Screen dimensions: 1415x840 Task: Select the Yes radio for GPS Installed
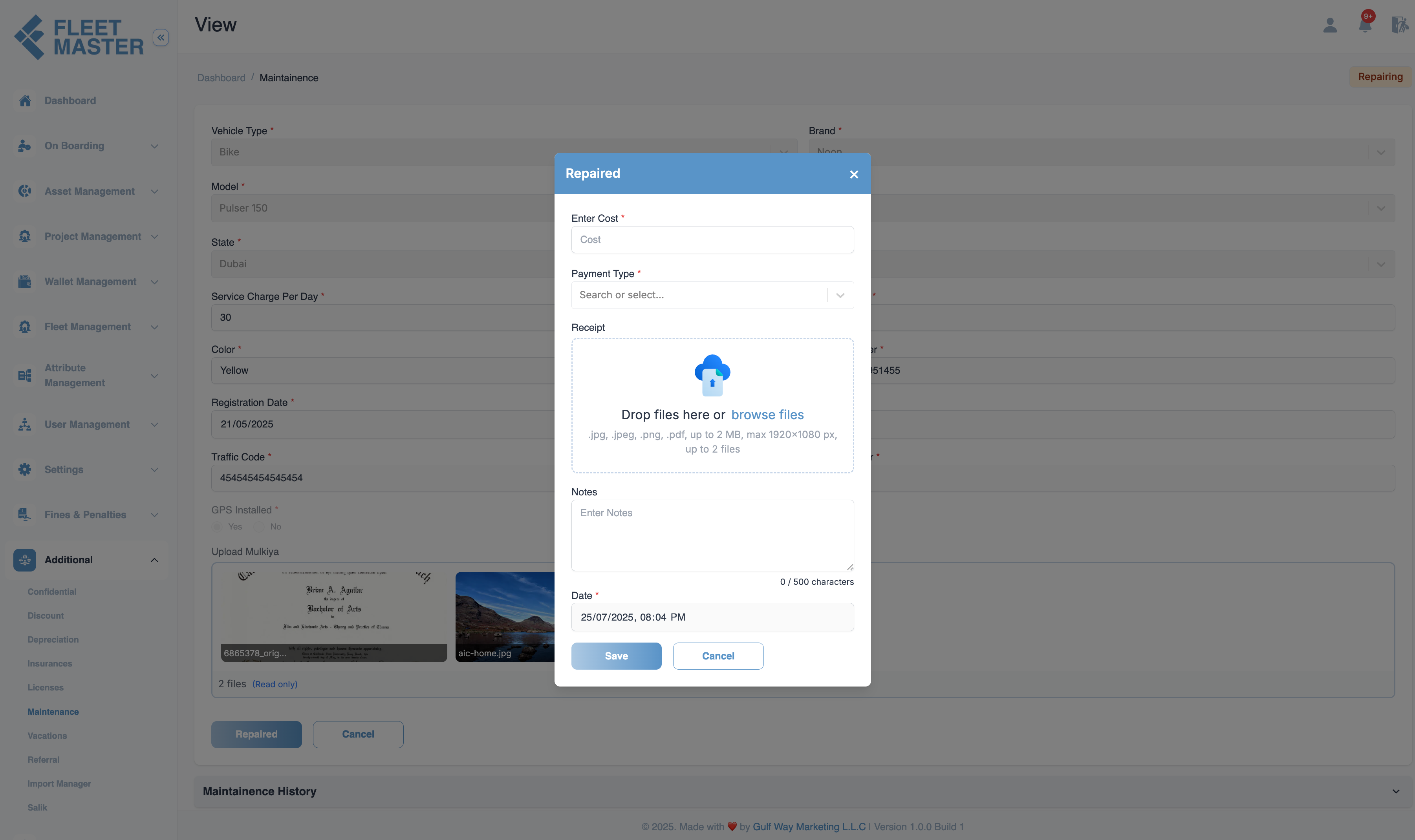[x=217, y=527]
